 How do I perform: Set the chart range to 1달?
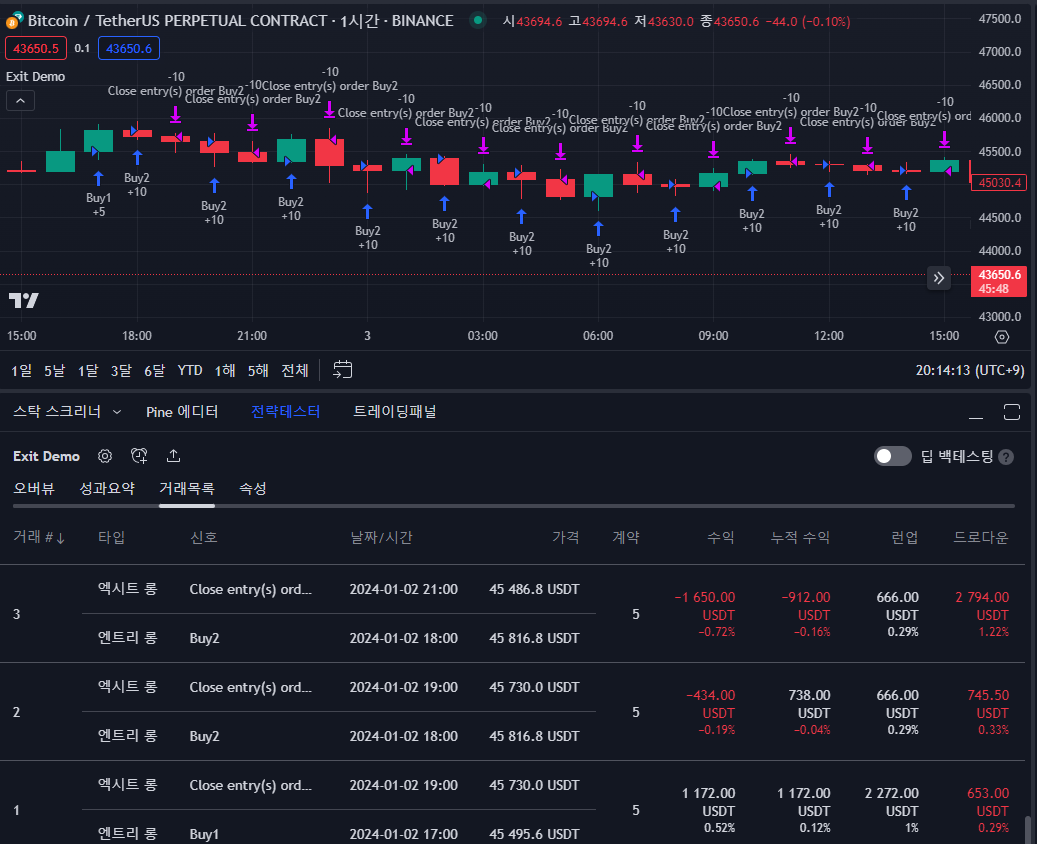(x=88, y=370)
